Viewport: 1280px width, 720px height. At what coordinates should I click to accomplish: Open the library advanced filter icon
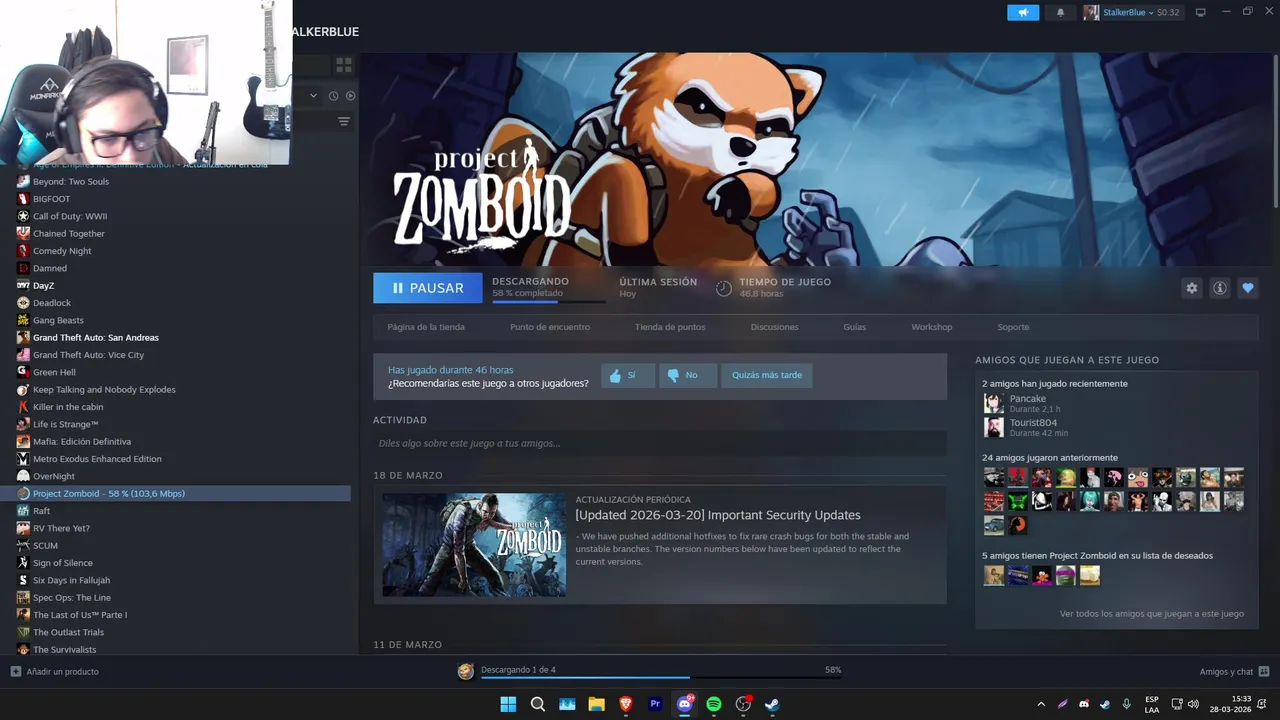[x=344, y=121]
